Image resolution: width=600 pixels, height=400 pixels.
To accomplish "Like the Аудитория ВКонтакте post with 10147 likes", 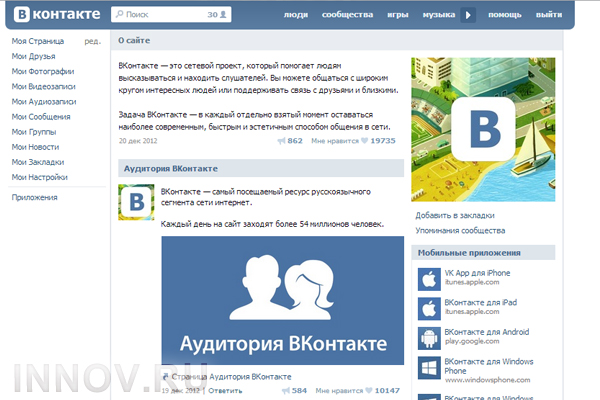I will pyautogui.click(x=364, y=390).
